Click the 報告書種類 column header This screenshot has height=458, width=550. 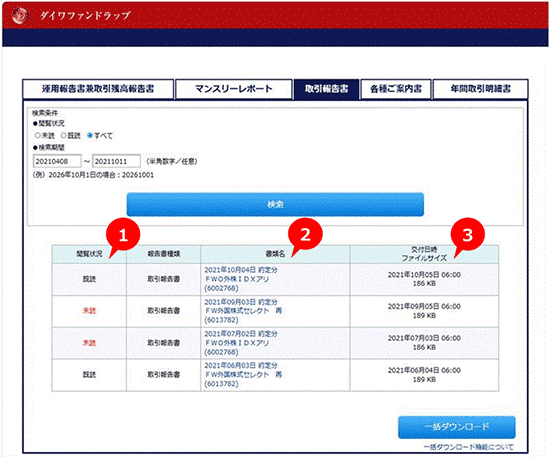163,254
